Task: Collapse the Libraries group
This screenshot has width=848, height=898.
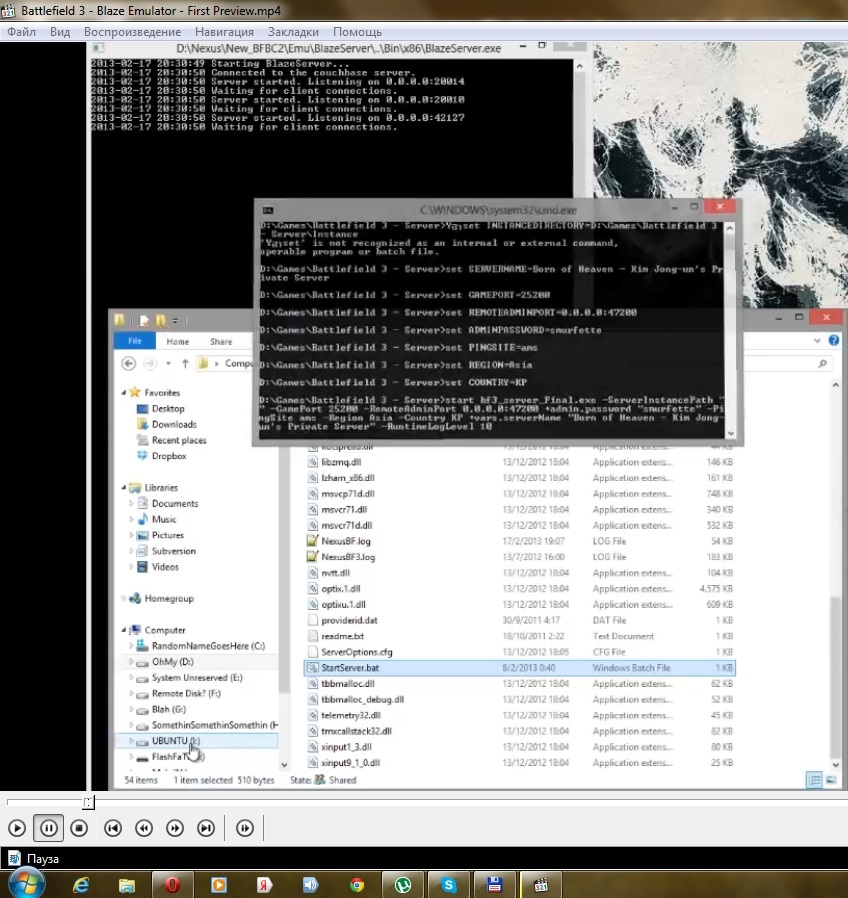Action: (124, 488)
